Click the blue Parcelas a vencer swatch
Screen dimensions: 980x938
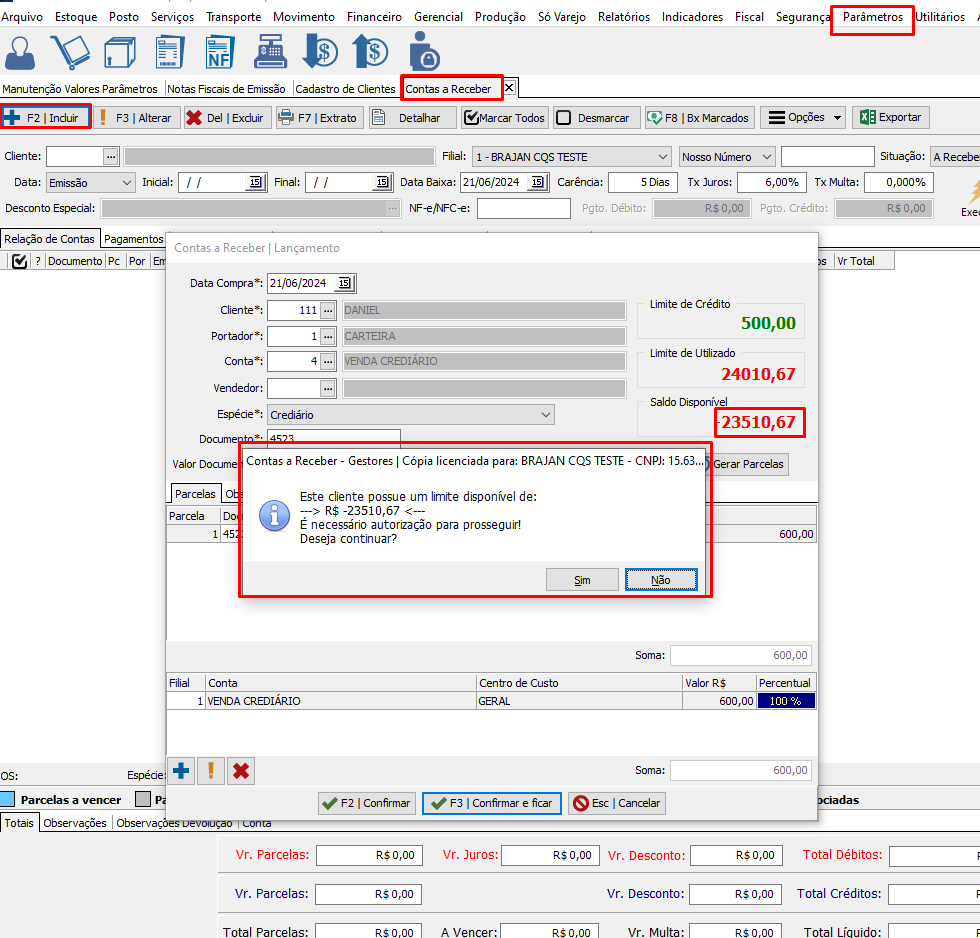tap(7, 799)
